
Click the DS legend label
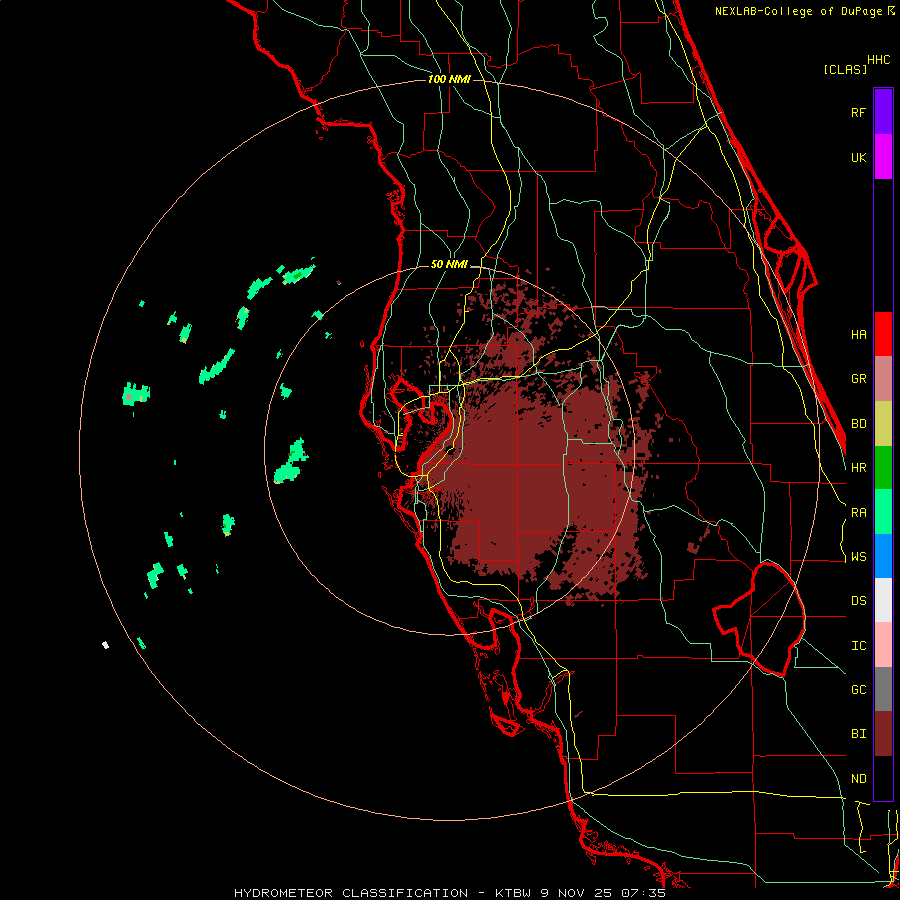(858, 601)
